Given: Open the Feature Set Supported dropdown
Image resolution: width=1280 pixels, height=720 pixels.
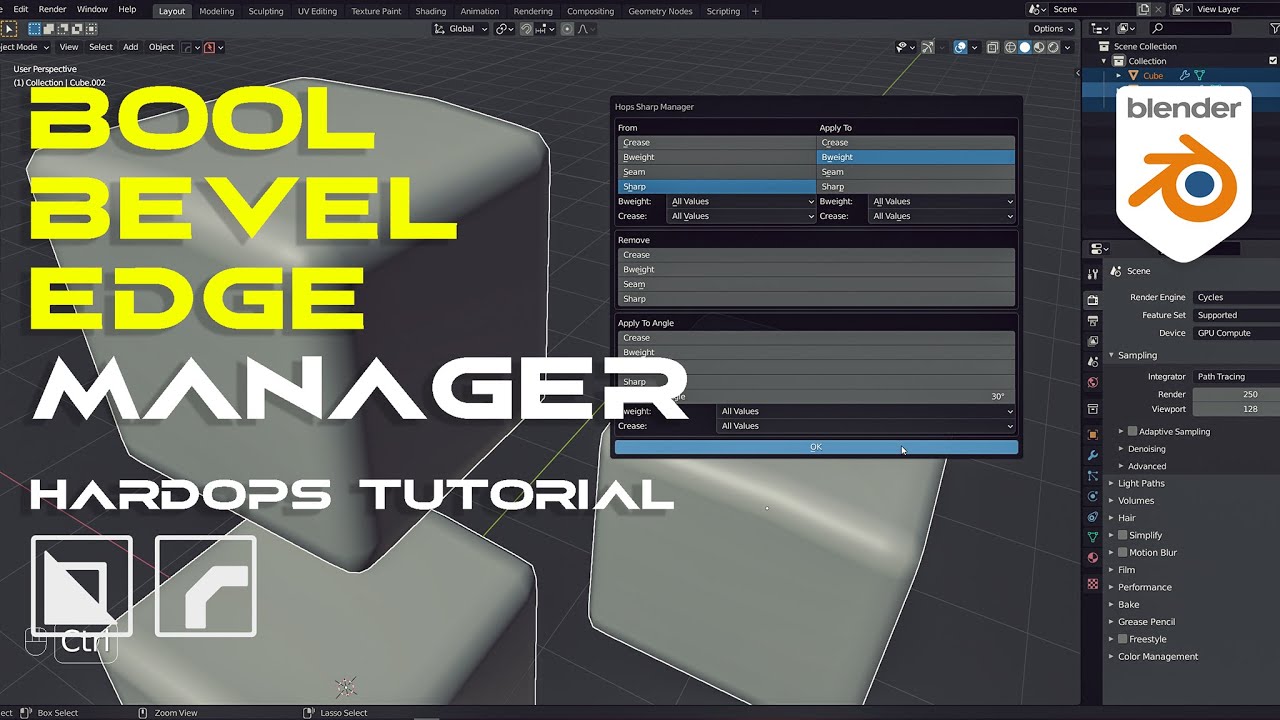Looking at the screenshot, I should (x=1236, y=315).
